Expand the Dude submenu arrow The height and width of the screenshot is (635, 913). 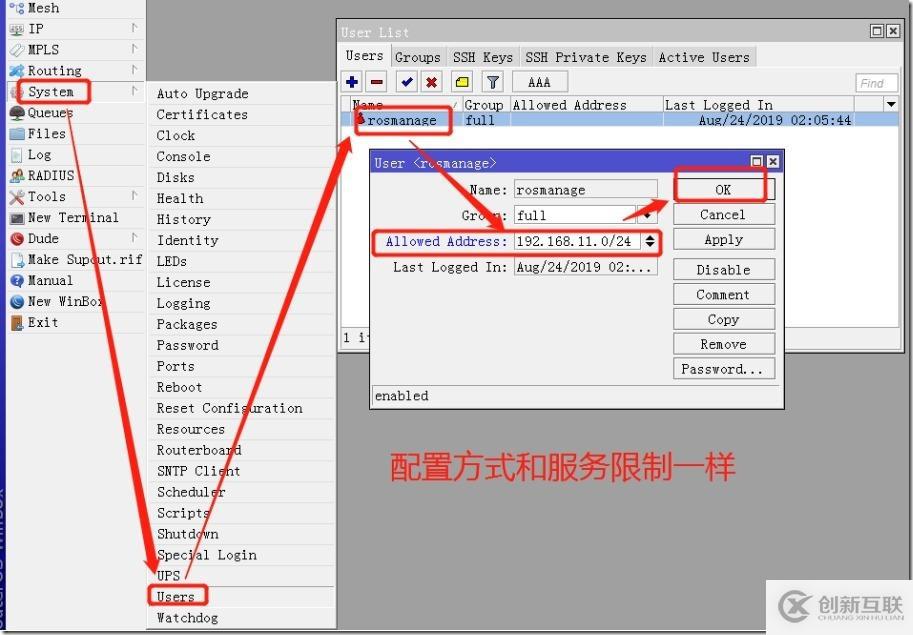coord(135,237)
